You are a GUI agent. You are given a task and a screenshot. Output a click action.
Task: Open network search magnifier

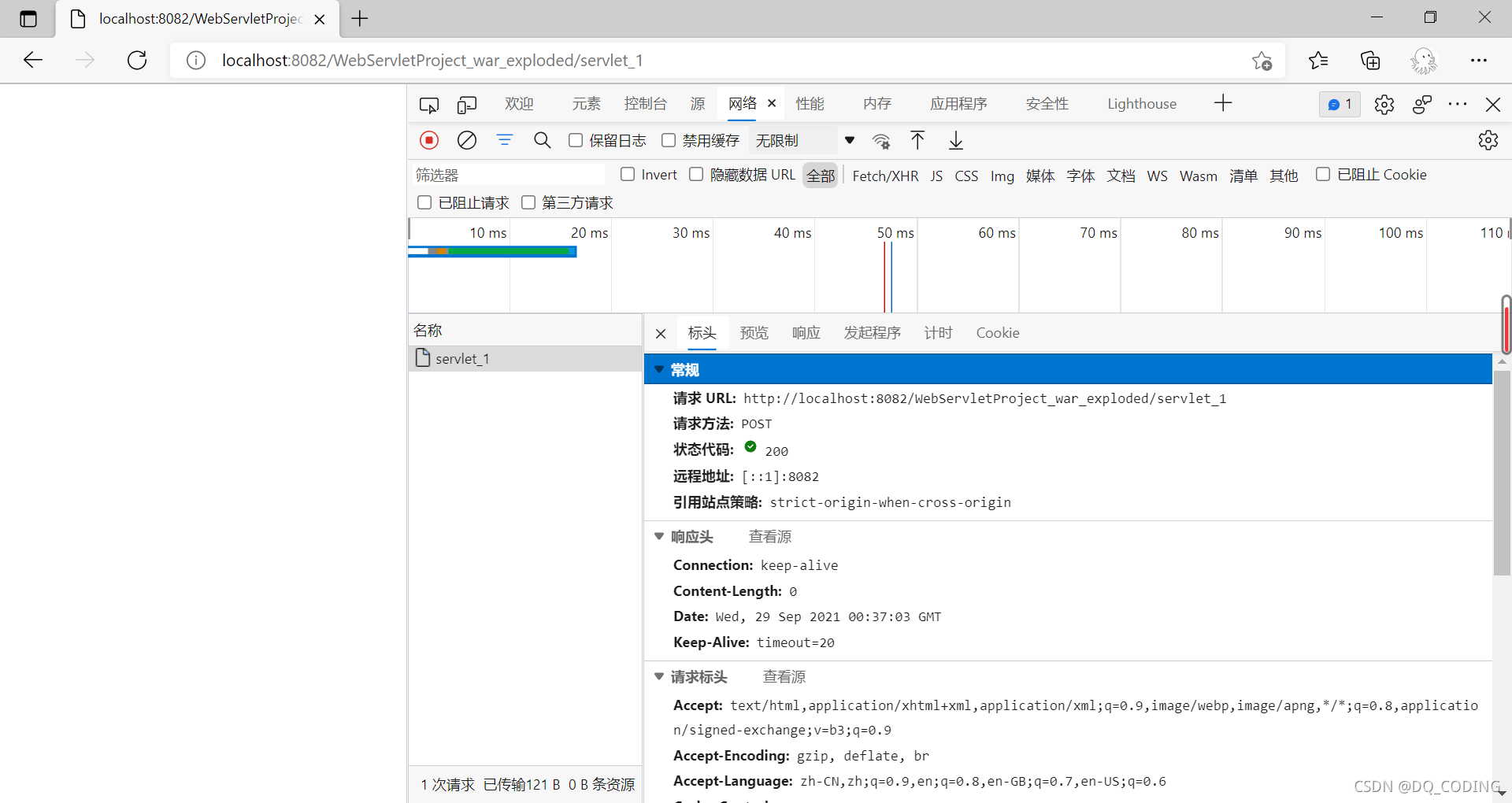pos(543,140)
